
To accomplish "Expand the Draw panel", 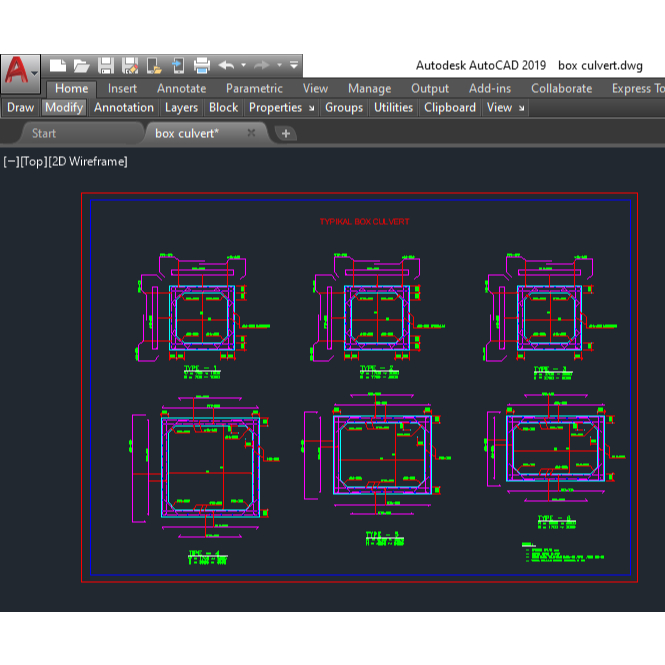I will click(x=20, y=108).
